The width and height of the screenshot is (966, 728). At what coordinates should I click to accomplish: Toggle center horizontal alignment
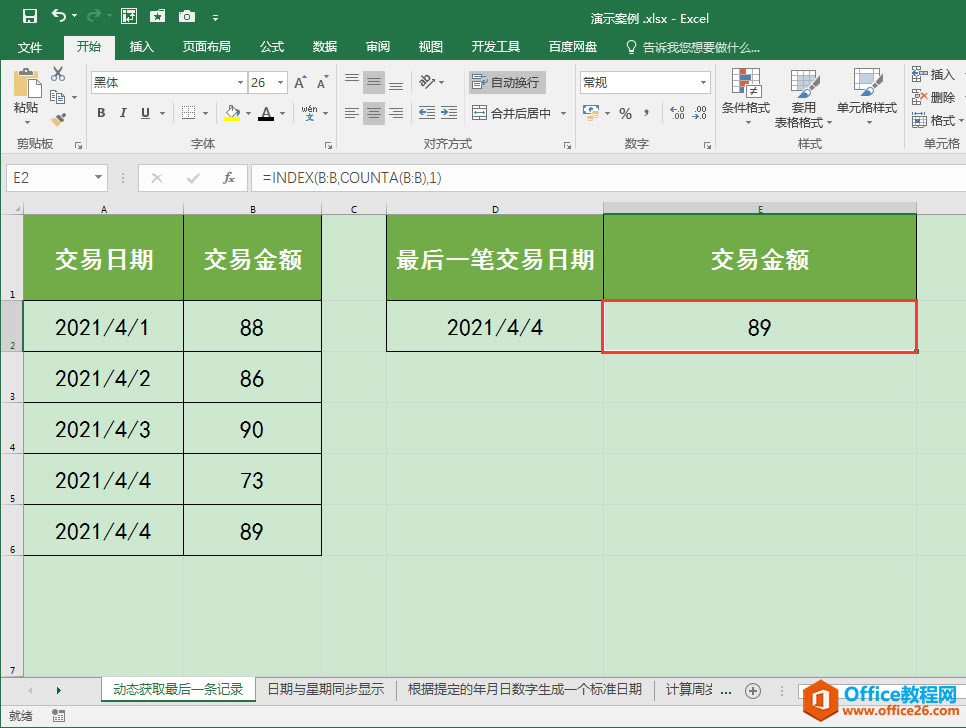click(374, 113)
